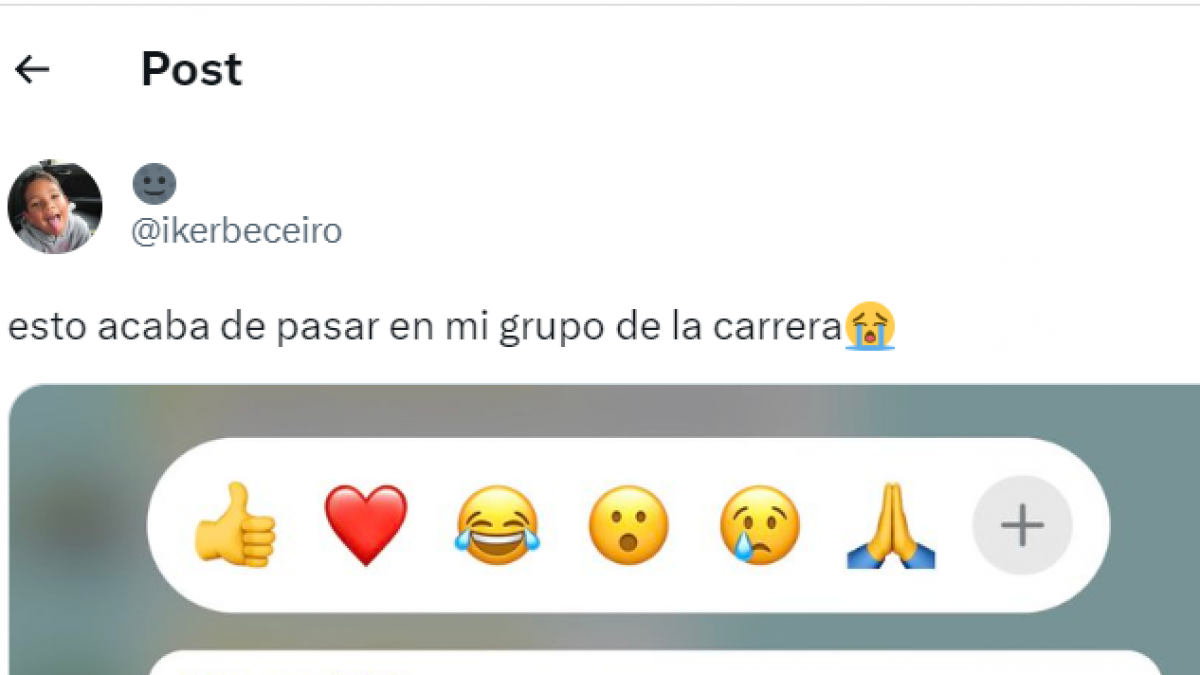React with the red heart emoji
This screenshot has height=675, width=1200.
[366, 525]
